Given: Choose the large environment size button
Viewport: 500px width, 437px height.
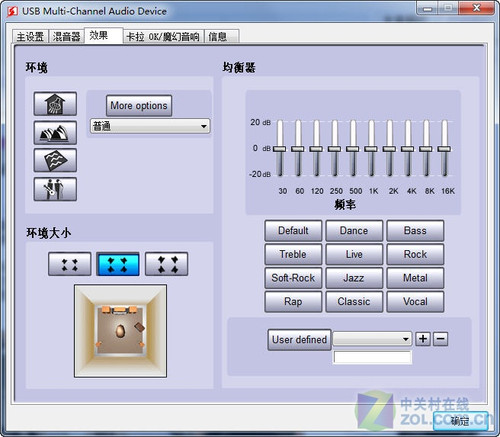Looking at the screenshot, I should tap(166, 264).
